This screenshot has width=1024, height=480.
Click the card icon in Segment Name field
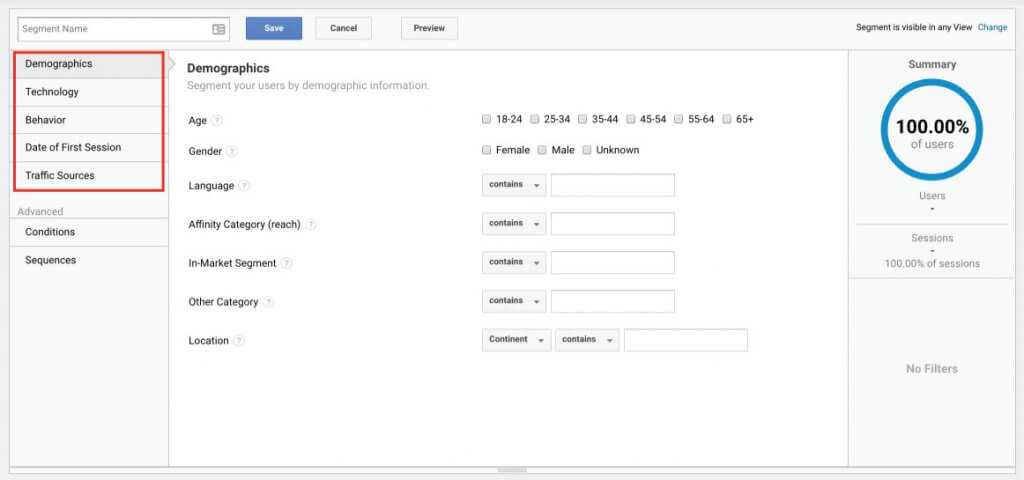point(219,29)
